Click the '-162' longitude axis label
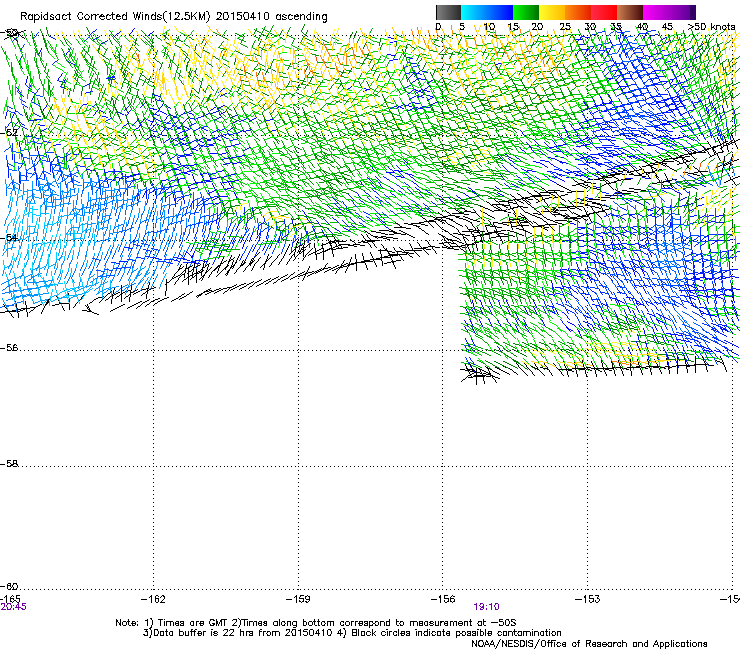 tap(153, 599)
